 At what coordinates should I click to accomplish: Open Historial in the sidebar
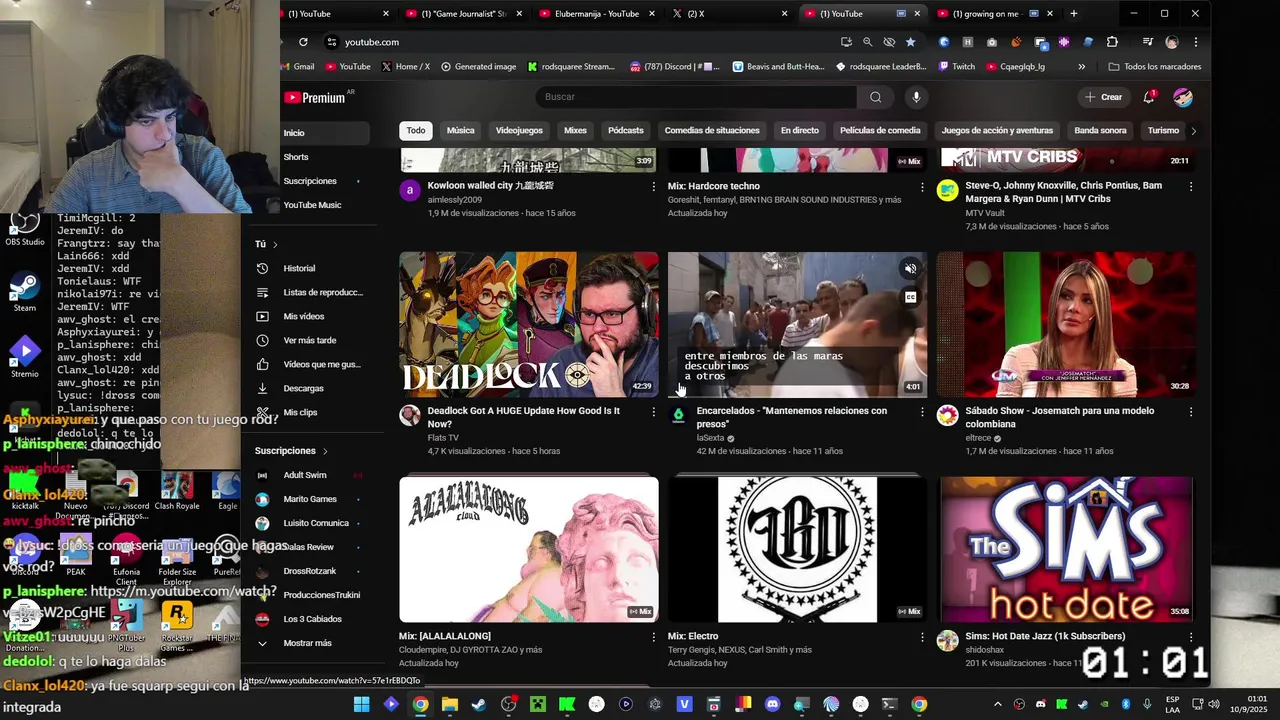coord(310,268)
